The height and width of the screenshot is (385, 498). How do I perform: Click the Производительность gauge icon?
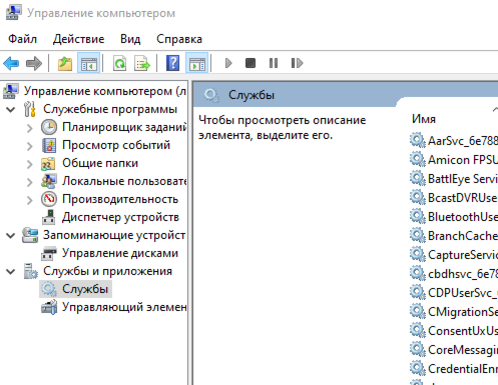point(49,199)
